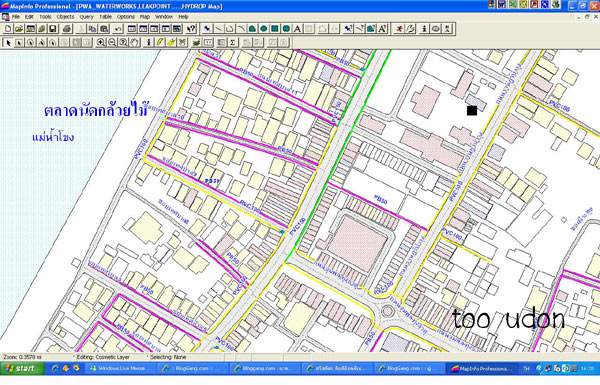Select the Text tool letter A
This screenshot has width=600, height=385.
297,29
